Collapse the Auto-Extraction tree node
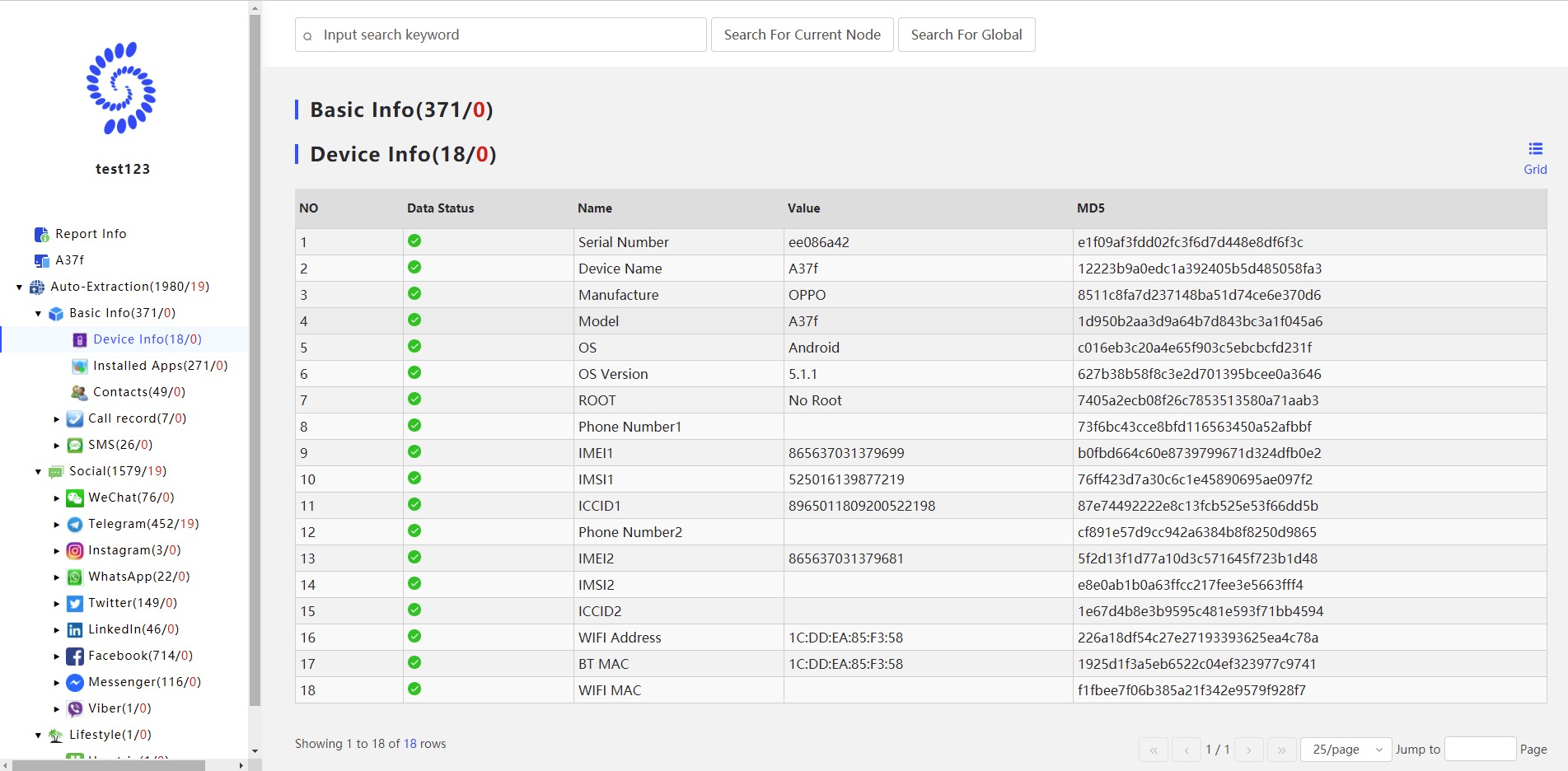This screenshot has height=771, width=1568. coord(19,287)
